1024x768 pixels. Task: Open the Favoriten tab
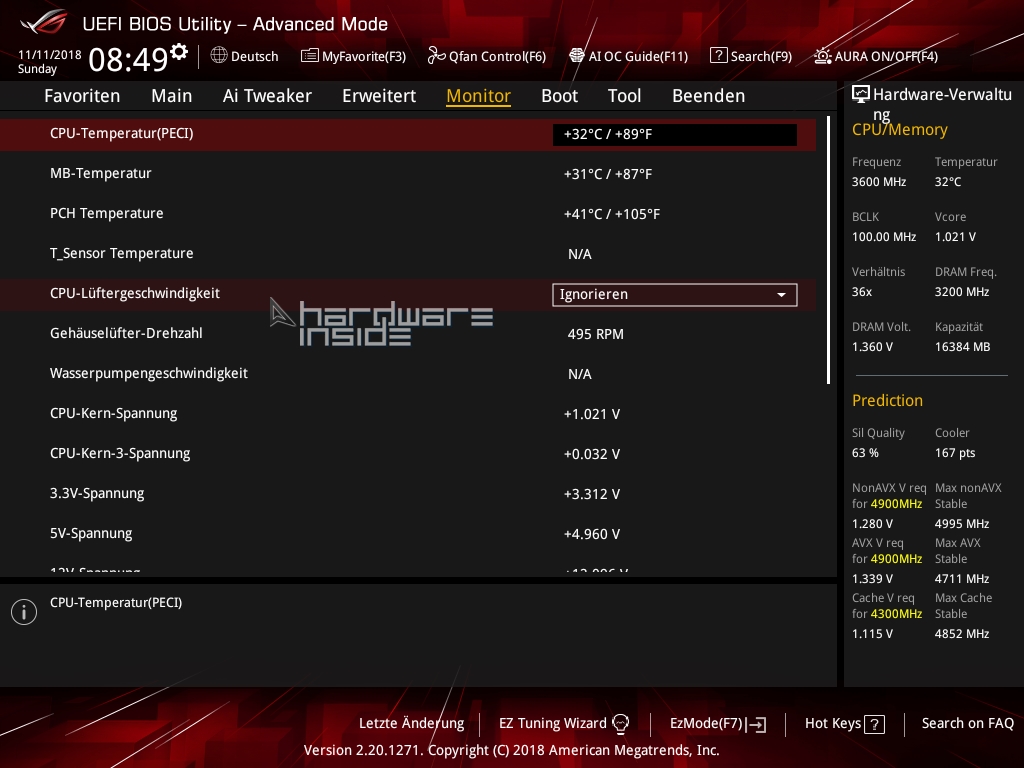82,96
